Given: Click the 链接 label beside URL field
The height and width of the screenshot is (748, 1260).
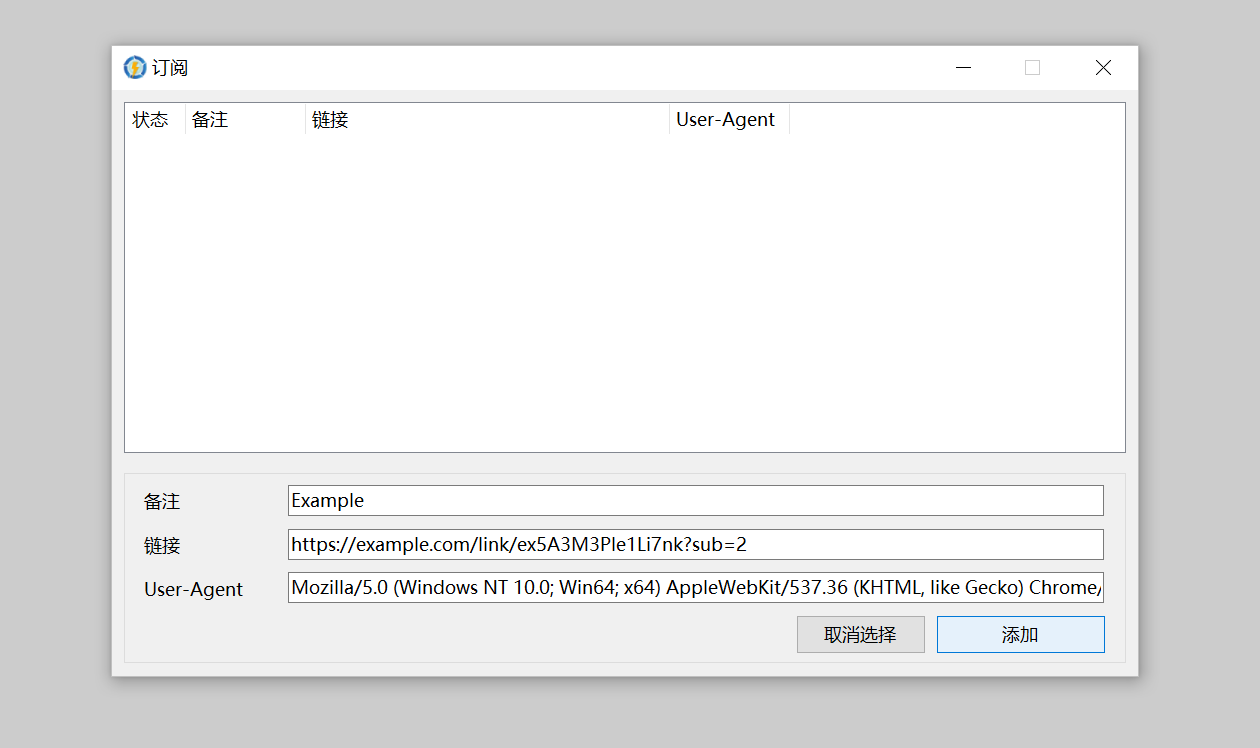Looking at the screenshot, I should 162,546.
